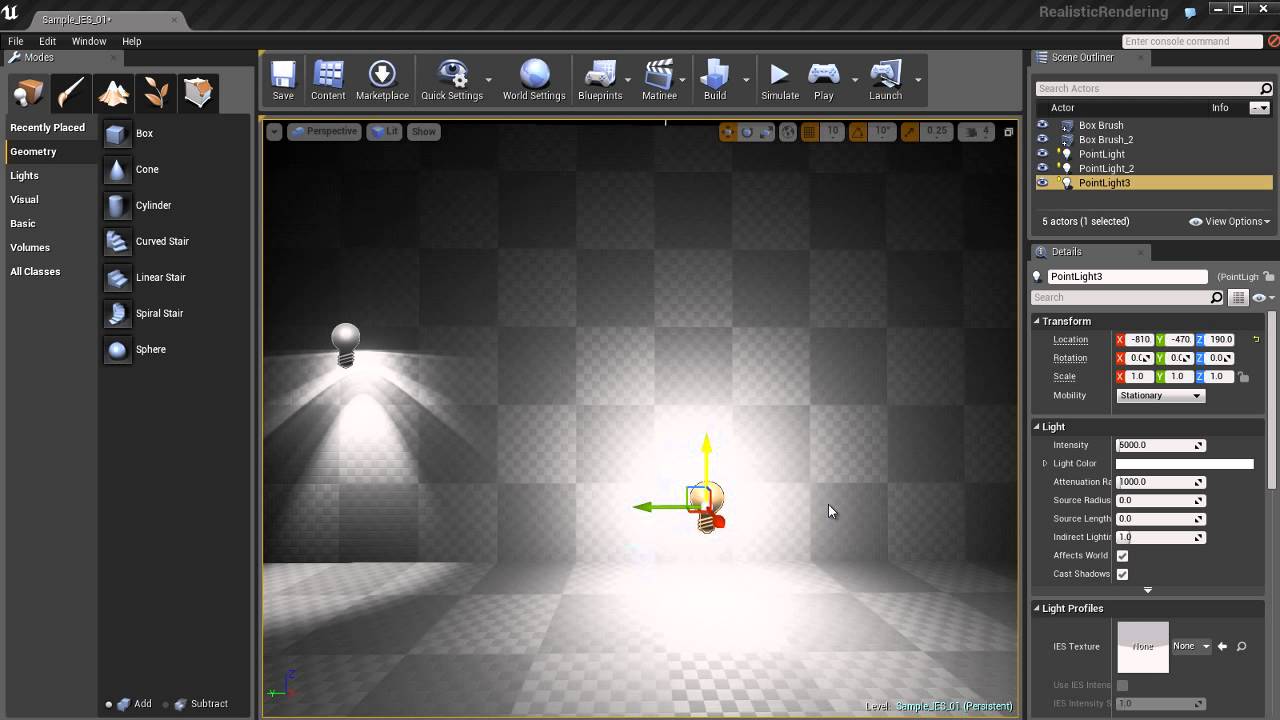The width and height of the screenshot is (1280, 720).
Task: Open the viewport options dropdown arrow
Action: pyautogui.click(x=274, y=132)
